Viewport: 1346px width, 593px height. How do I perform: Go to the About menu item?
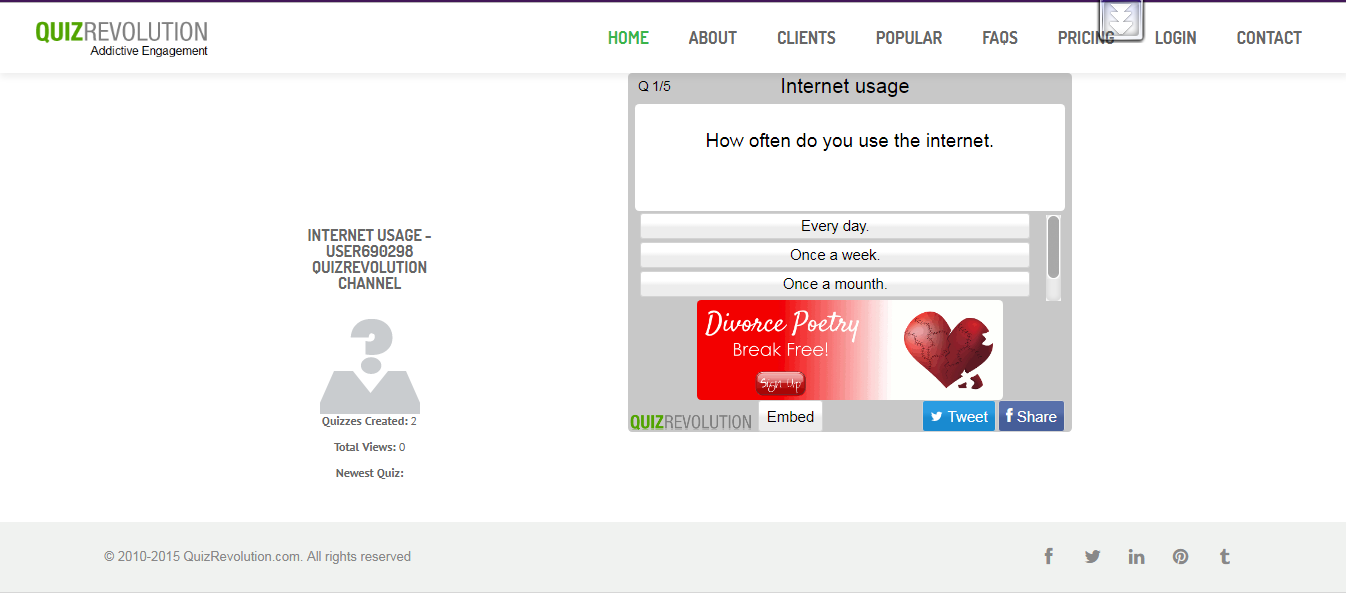[x=713, y=38]
